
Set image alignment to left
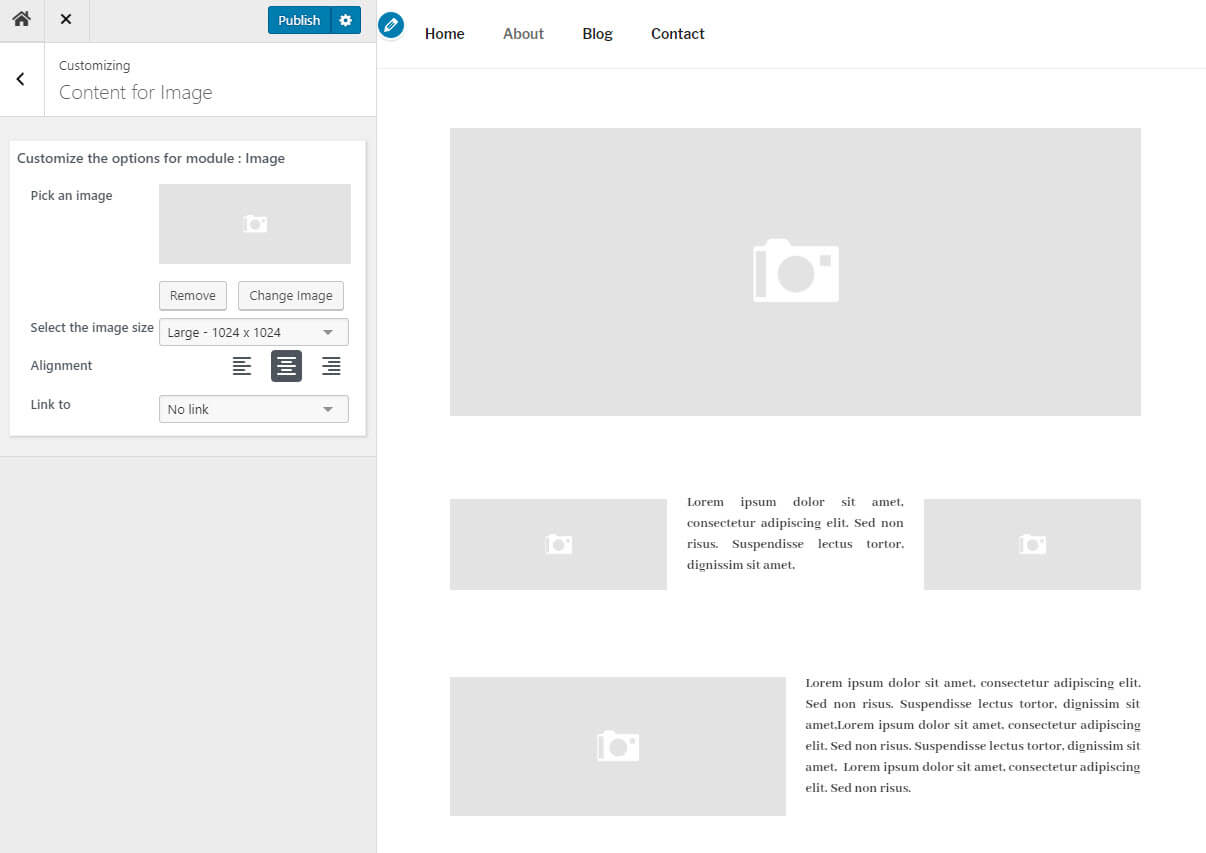(x=242, y=366)
